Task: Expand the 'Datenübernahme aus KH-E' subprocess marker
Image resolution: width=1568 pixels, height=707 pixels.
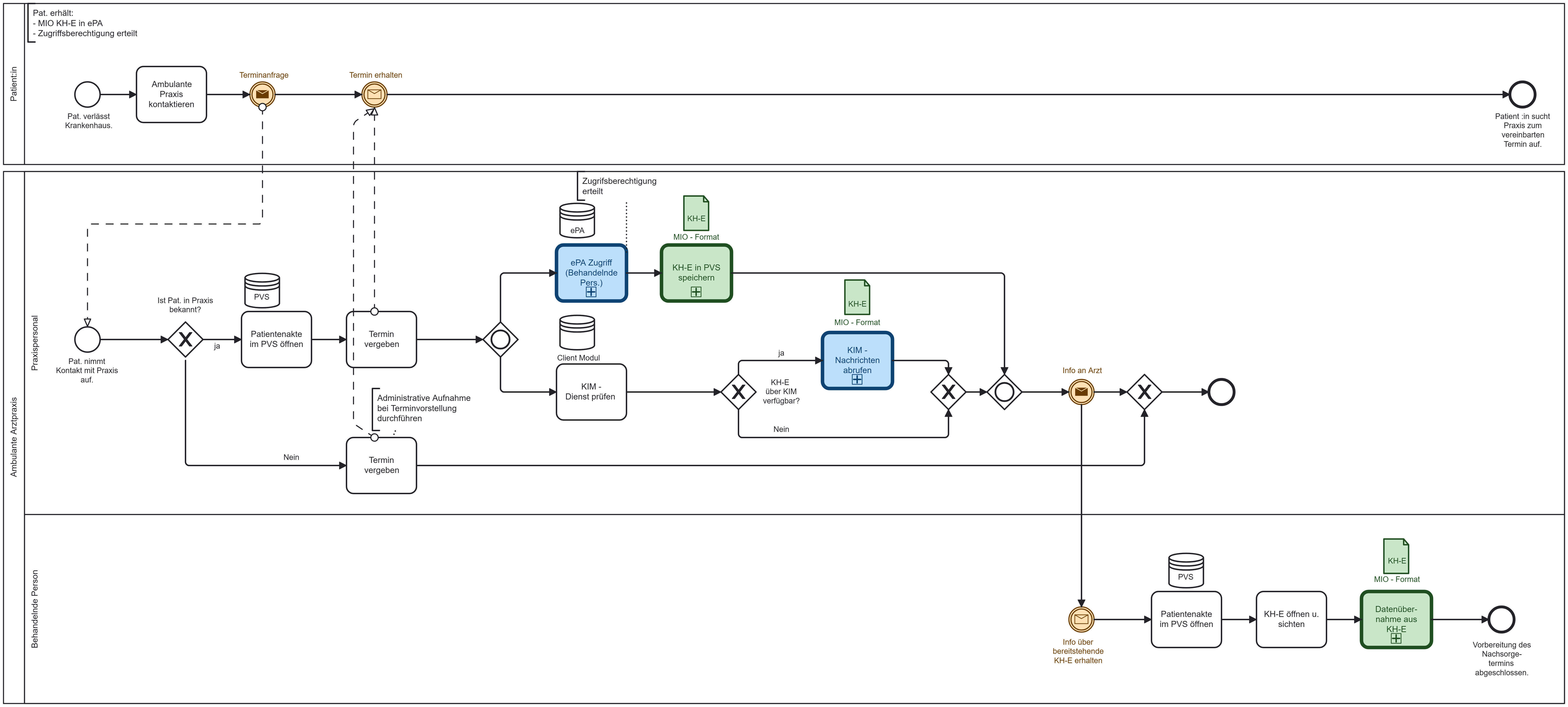Action: point(1396,638)
